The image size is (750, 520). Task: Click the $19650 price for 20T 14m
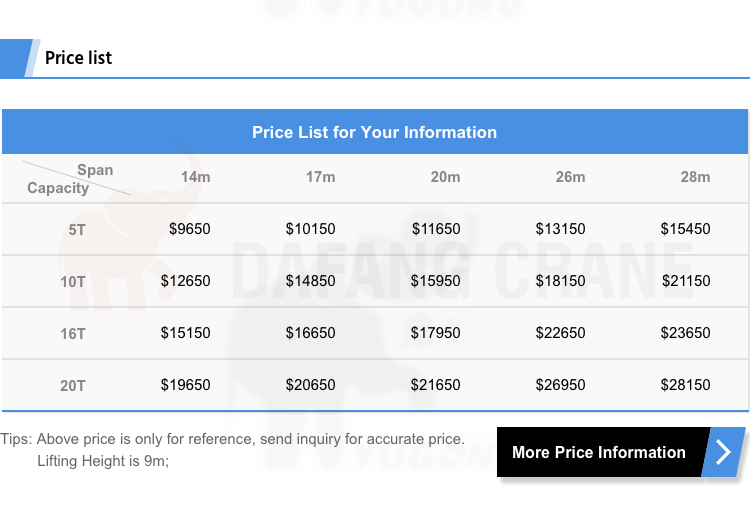pyautogui.click(x=186, y=385)
